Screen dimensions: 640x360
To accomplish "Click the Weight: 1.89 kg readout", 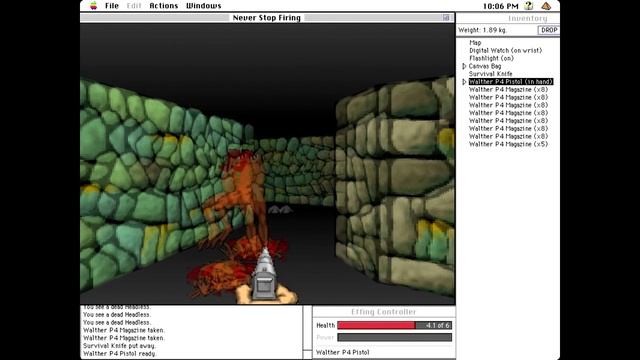I will tap(482, 30).
